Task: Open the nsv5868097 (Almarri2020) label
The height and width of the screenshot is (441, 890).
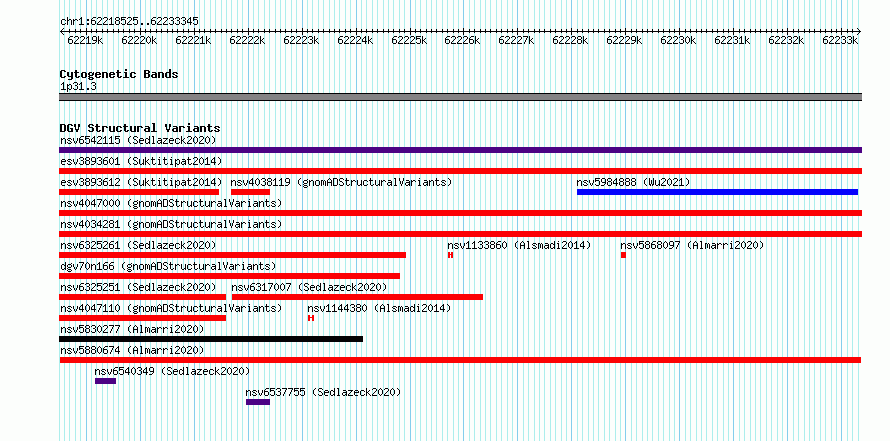Action: (692, 245)
